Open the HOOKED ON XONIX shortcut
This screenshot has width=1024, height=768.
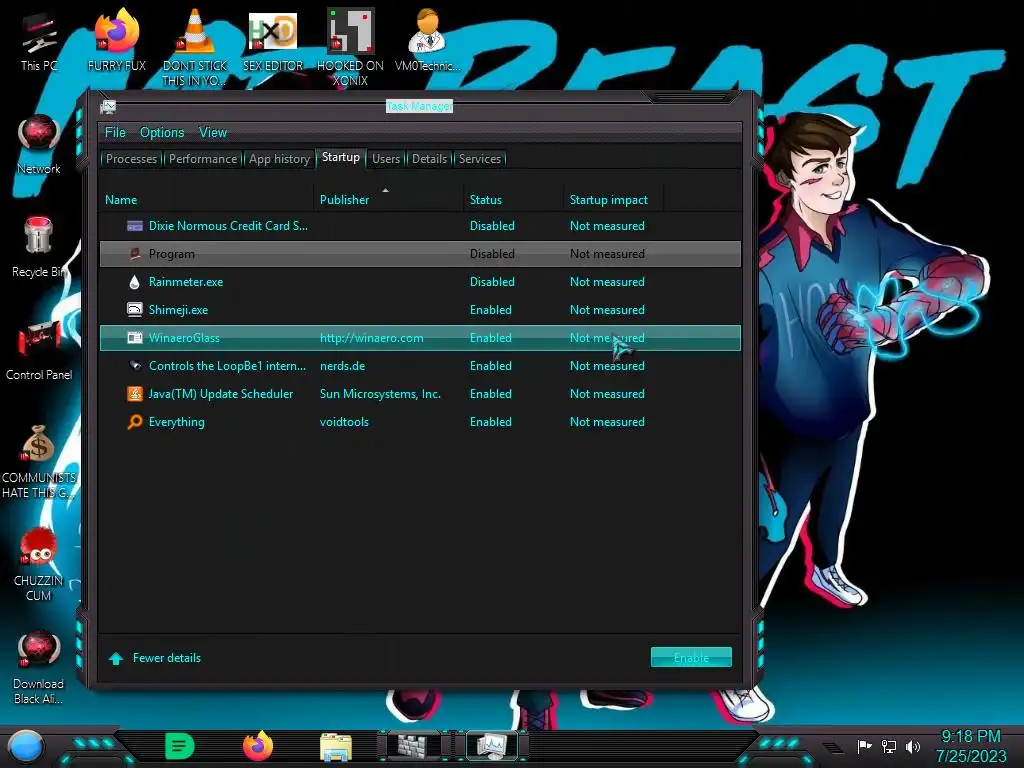(x=350, y=47)
